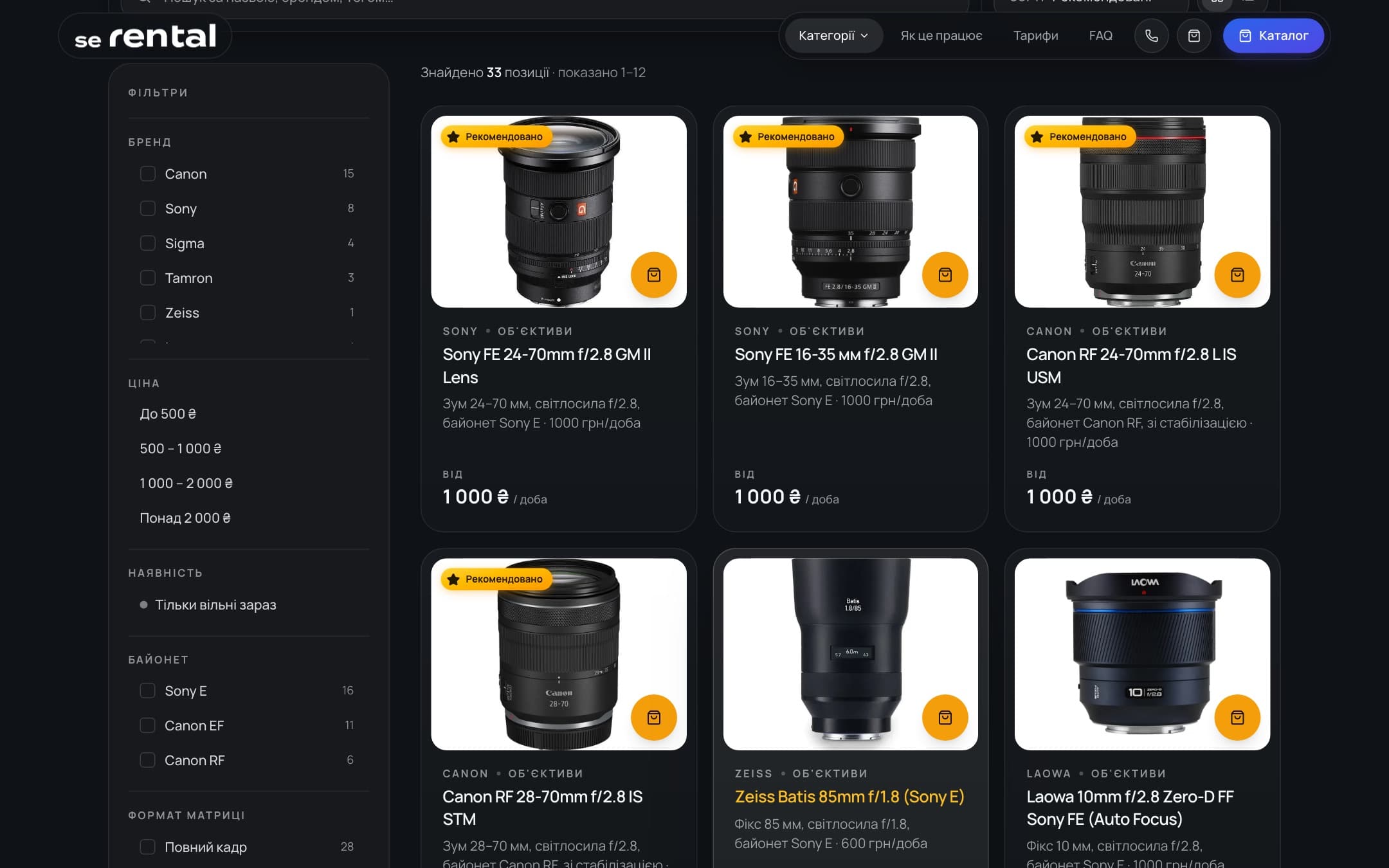Open the shopping bag icon beside the phone icon
Viewport: 1389px width, 868px height.
tap(1194, 36)
